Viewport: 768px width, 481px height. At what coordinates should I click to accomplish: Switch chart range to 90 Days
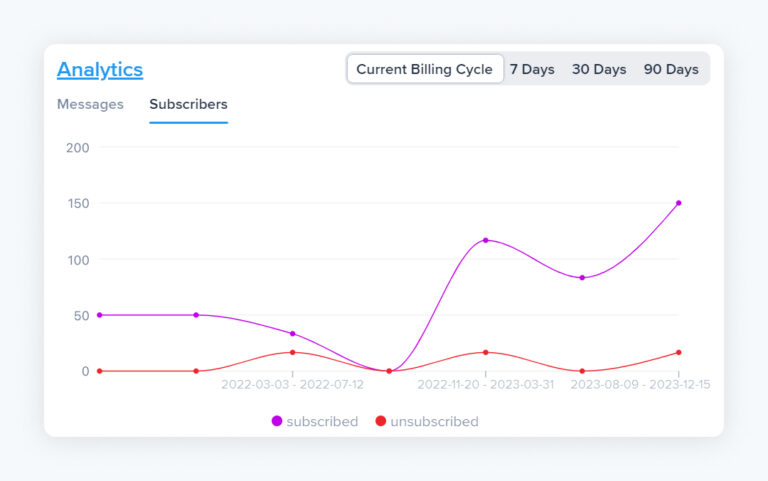pos(671,69)
